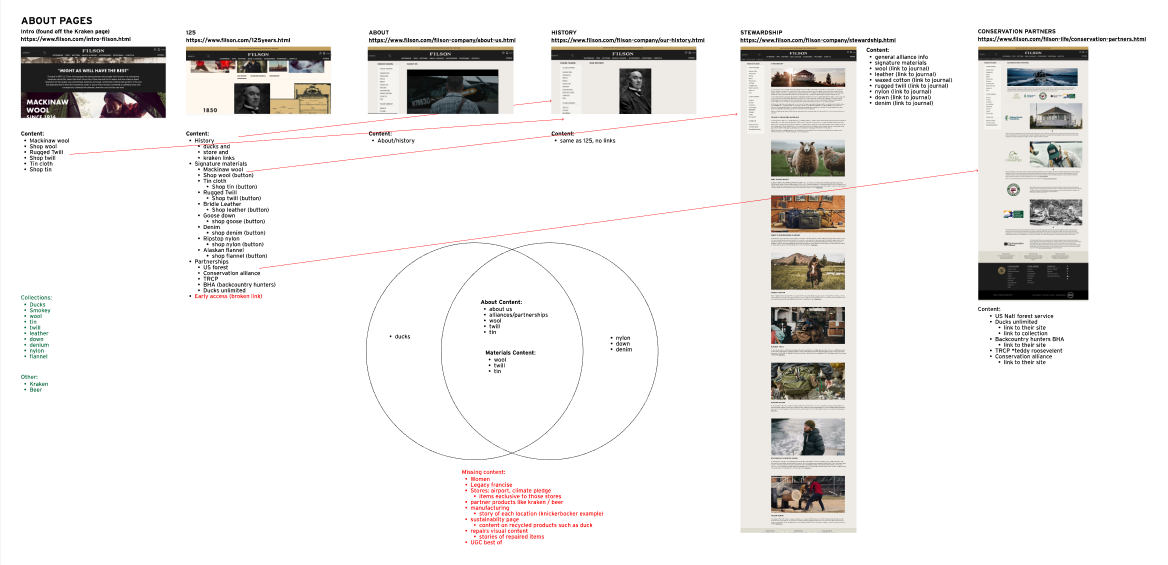Viewport: 1168px width, 565px height.
Task: Select the 'UGC best of' bullet
Action: click(486, 543)
